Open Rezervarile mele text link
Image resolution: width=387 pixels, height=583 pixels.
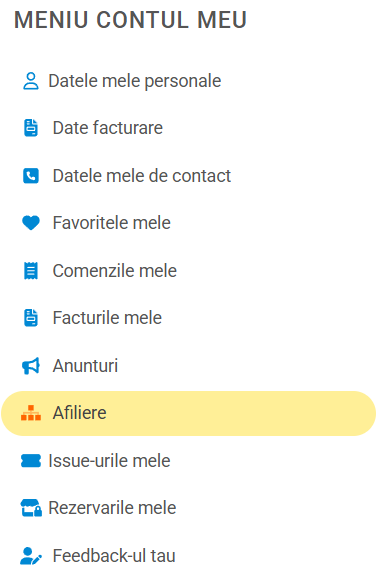(x=112, y=508)
